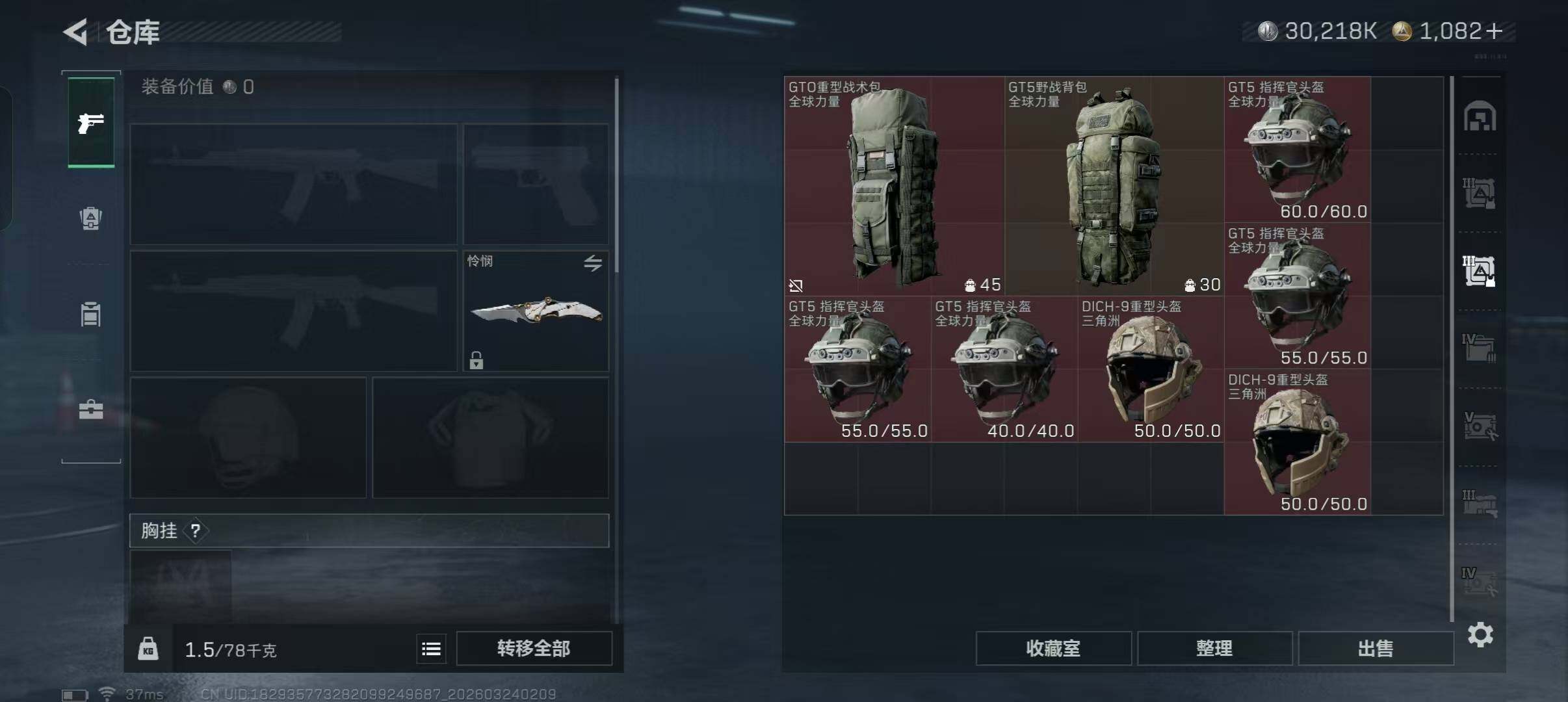Toggle the lock on the knife slot
This screenshot has width=1568, height=702.
(477, 359)
